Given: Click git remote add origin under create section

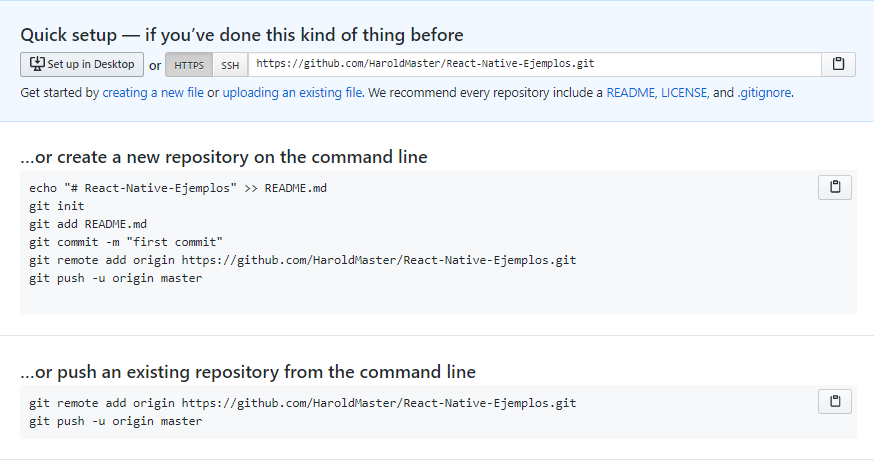Looking at the screenshot, I should pyautogui.click(x=303, y=260).
